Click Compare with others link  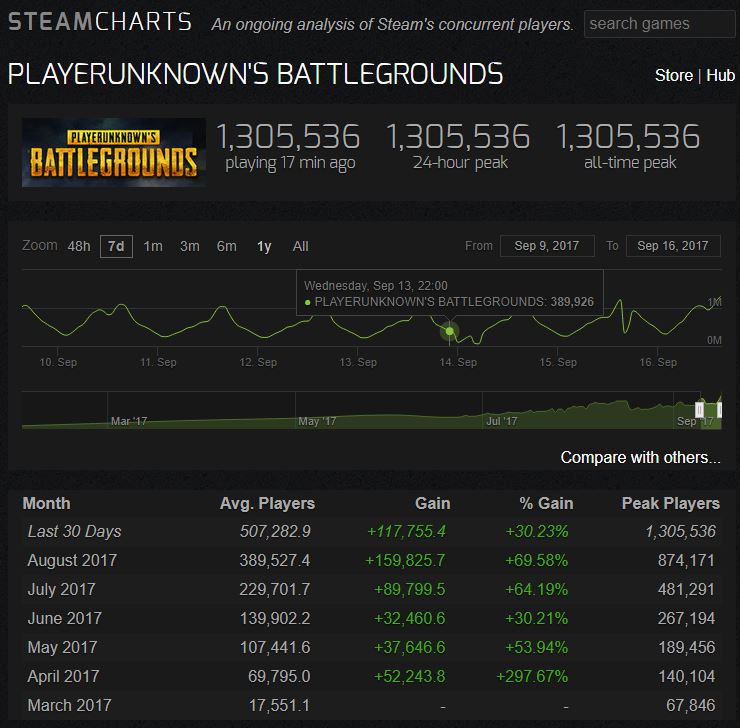click(640, 458)
